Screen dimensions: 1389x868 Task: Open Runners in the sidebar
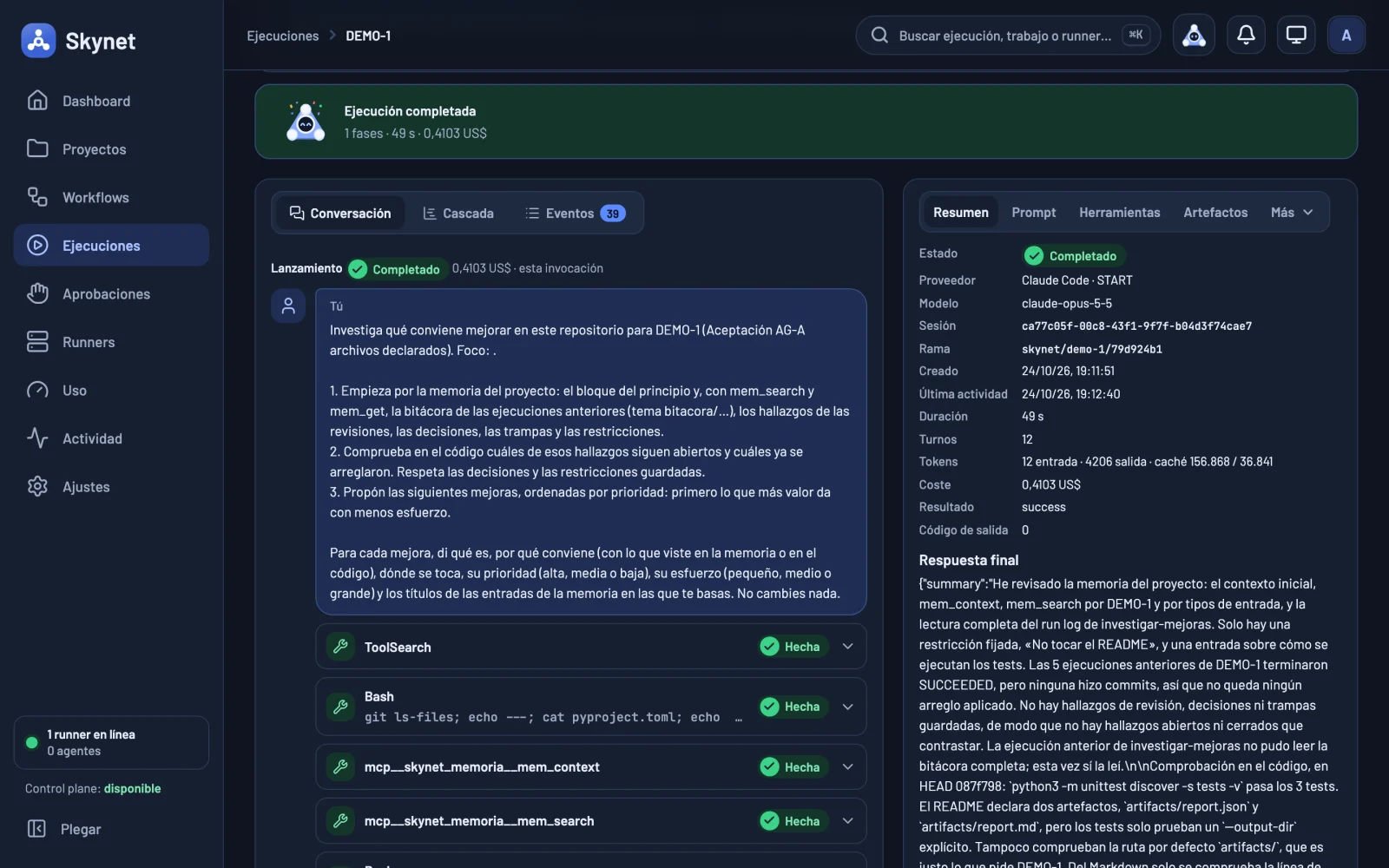click(111, 342)
